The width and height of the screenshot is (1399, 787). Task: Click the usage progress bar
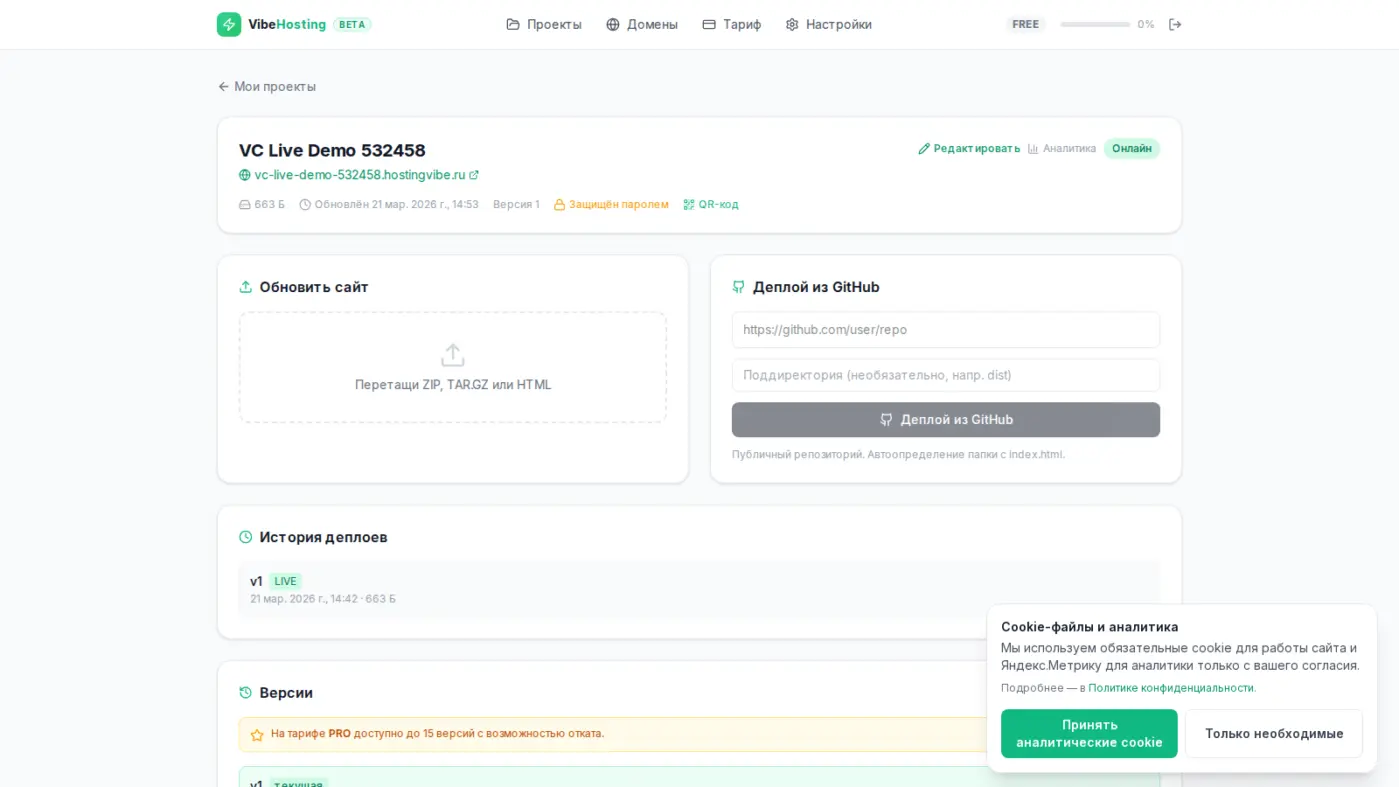point(1095,24)
